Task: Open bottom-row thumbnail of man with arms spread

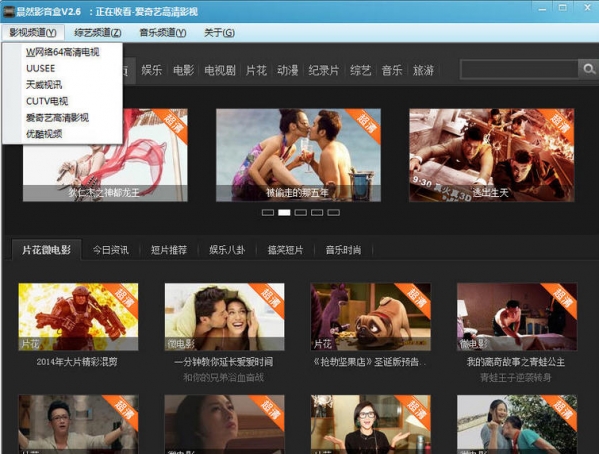Action: tap(78, 424)
